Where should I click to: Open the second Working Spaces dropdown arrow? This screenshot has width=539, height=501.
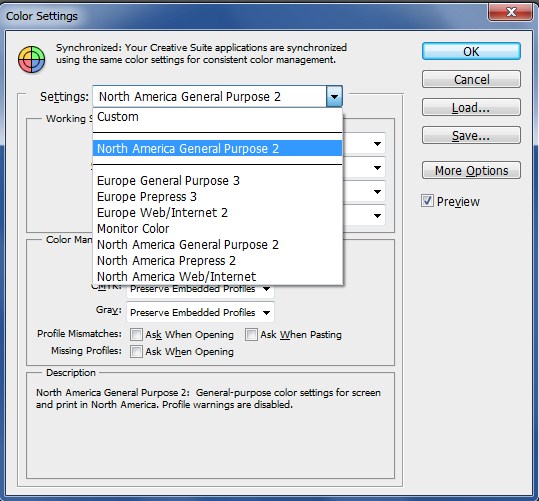click(x=377, y=167)
